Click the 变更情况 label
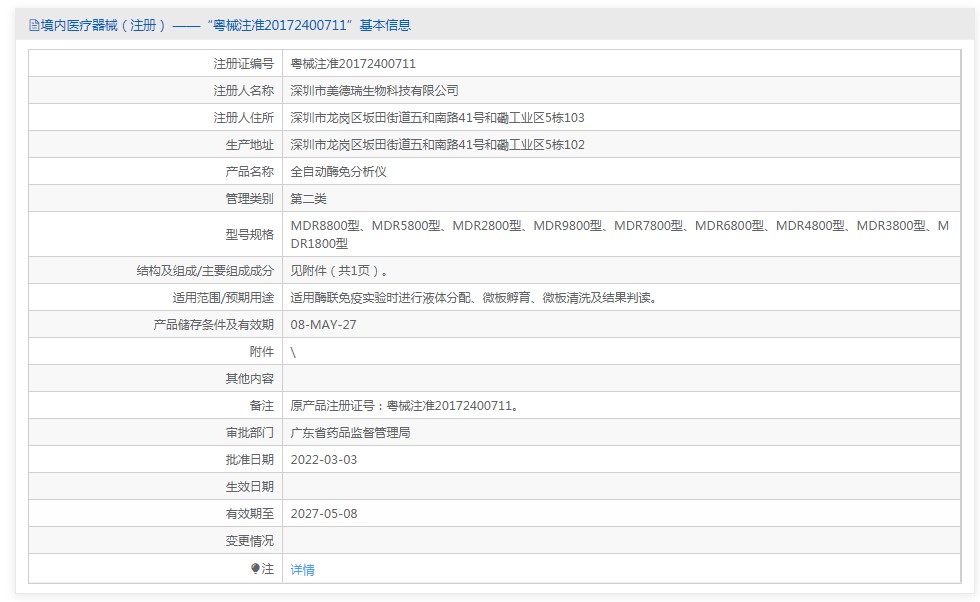 click(249, 541)
